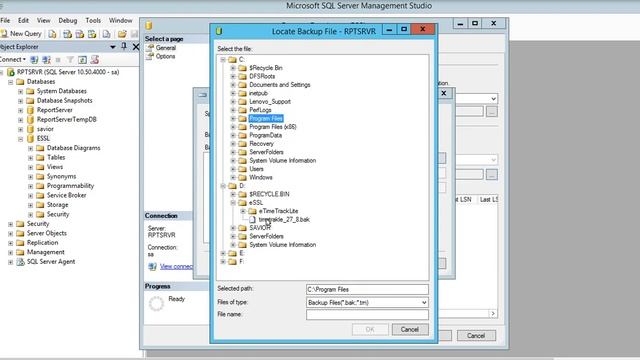640x360 pixels.
Task: Open a Database Engine Query from toolbar
Action: coord(52,34)
